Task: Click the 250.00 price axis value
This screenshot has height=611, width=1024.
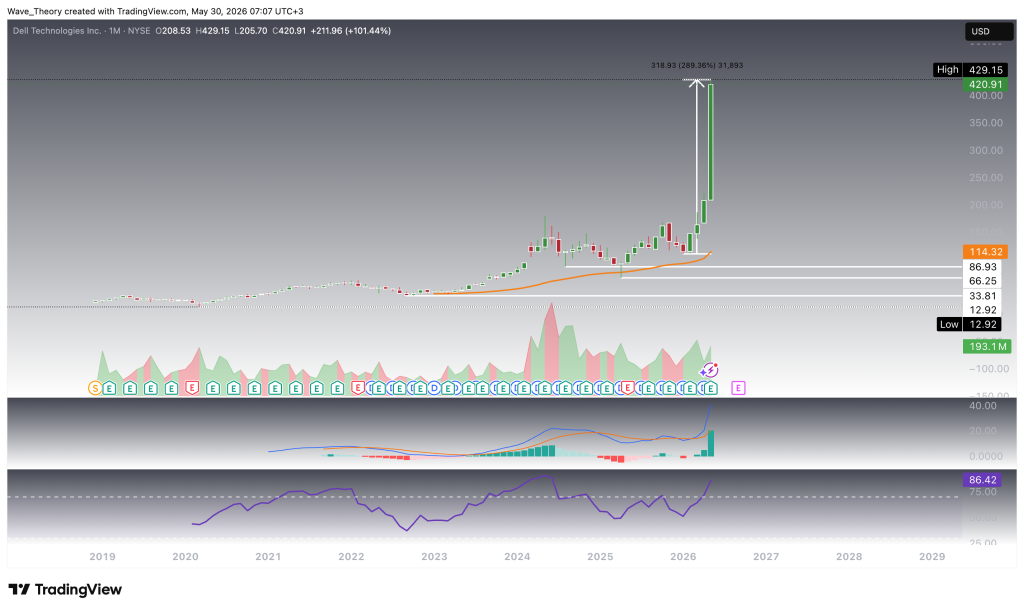Action: click(986, 178)
